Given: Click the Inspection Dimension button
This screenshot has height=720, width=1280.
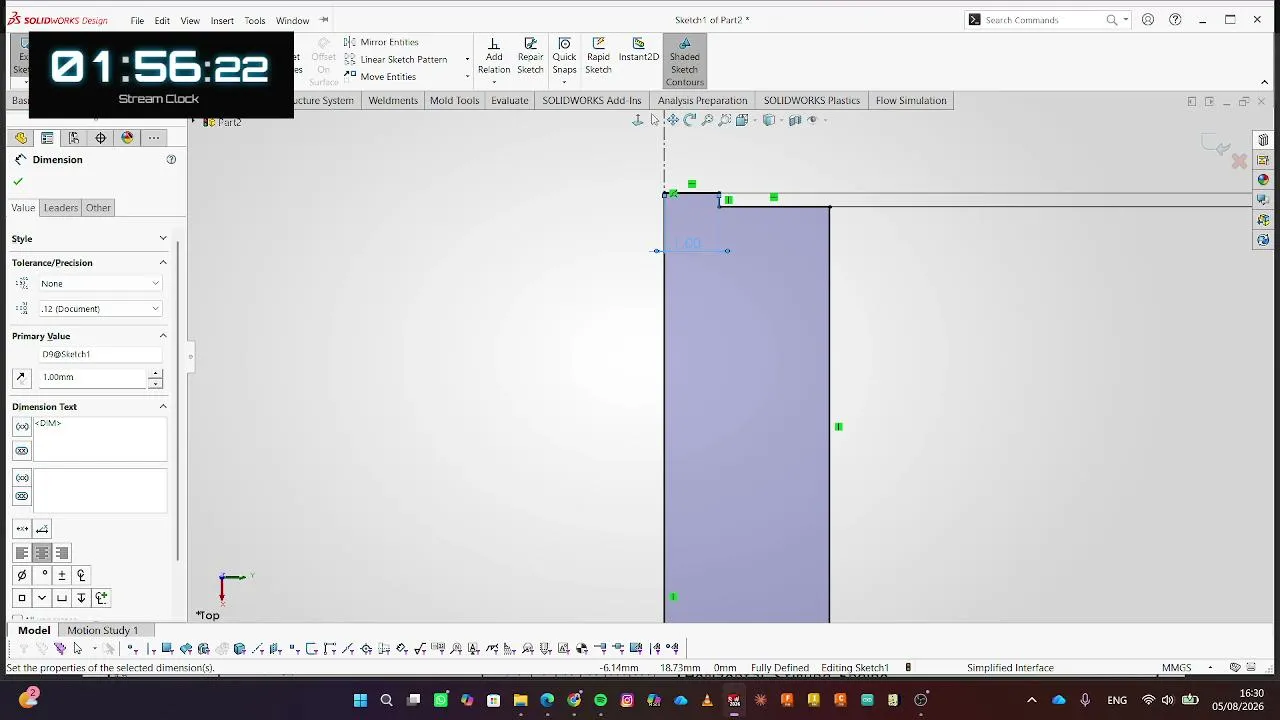Looking at the screenshot, I should coord(22,450).
